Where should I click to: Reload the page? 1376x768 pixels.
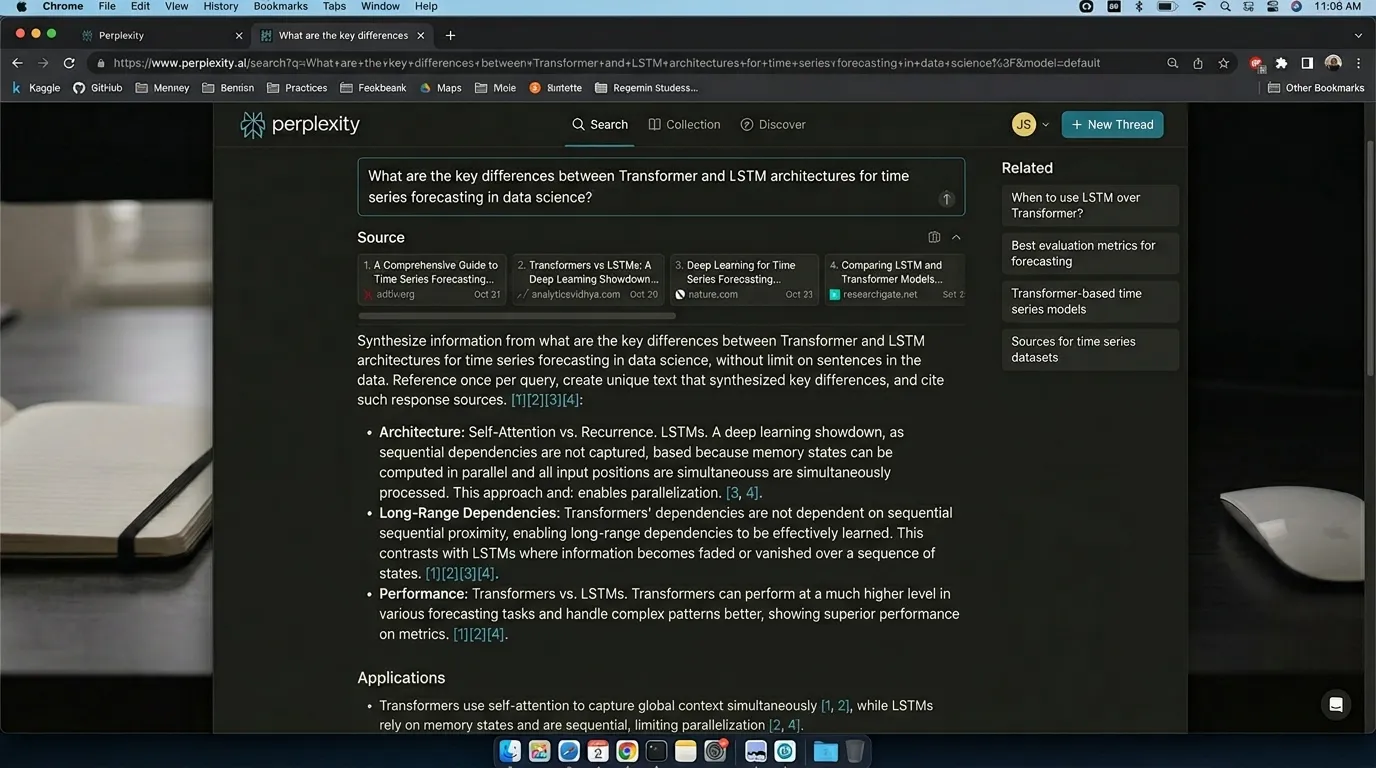tap(69, 63)
